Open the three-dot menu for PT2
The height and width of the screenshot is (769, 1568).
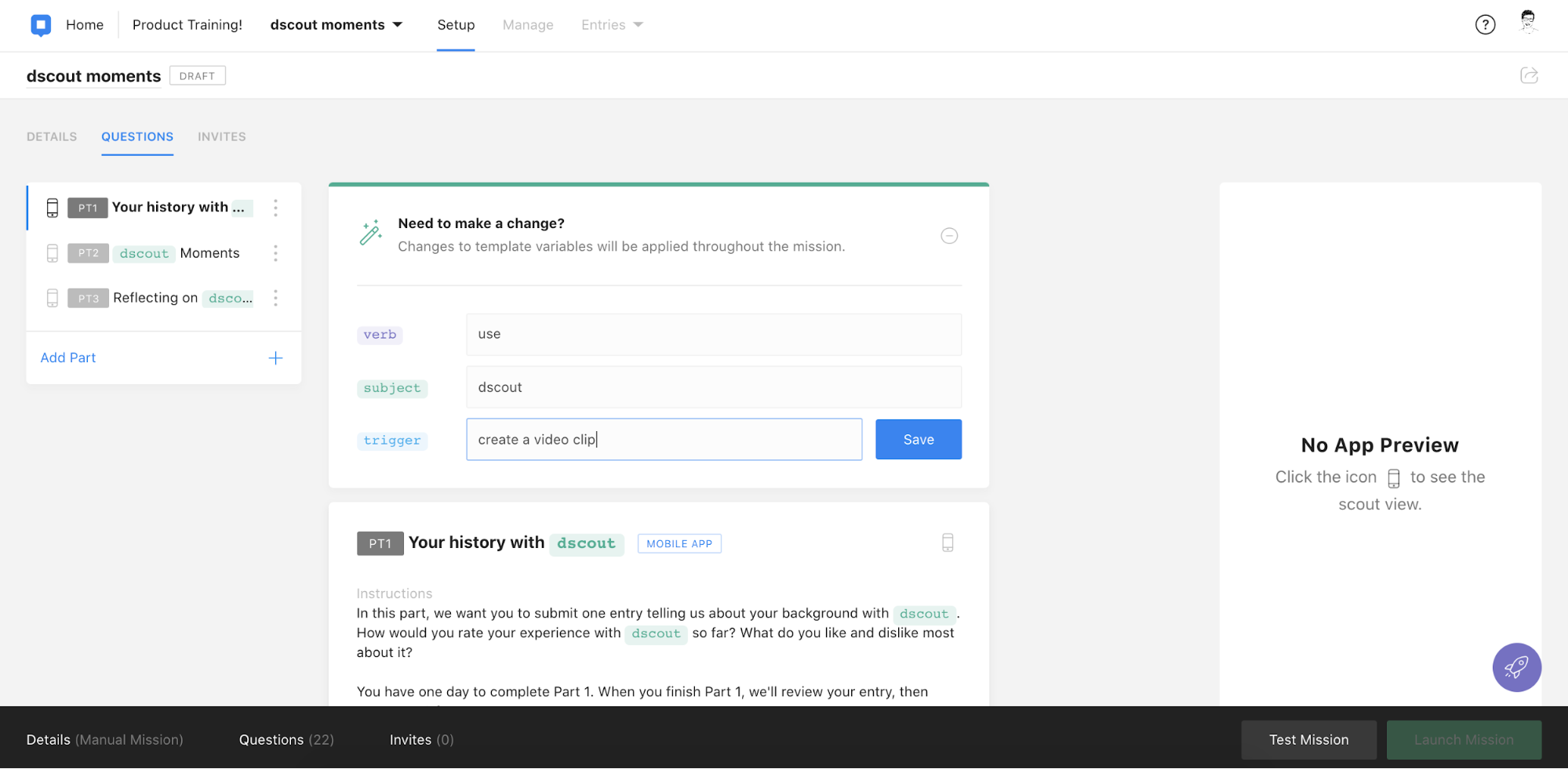click(275, 253)
